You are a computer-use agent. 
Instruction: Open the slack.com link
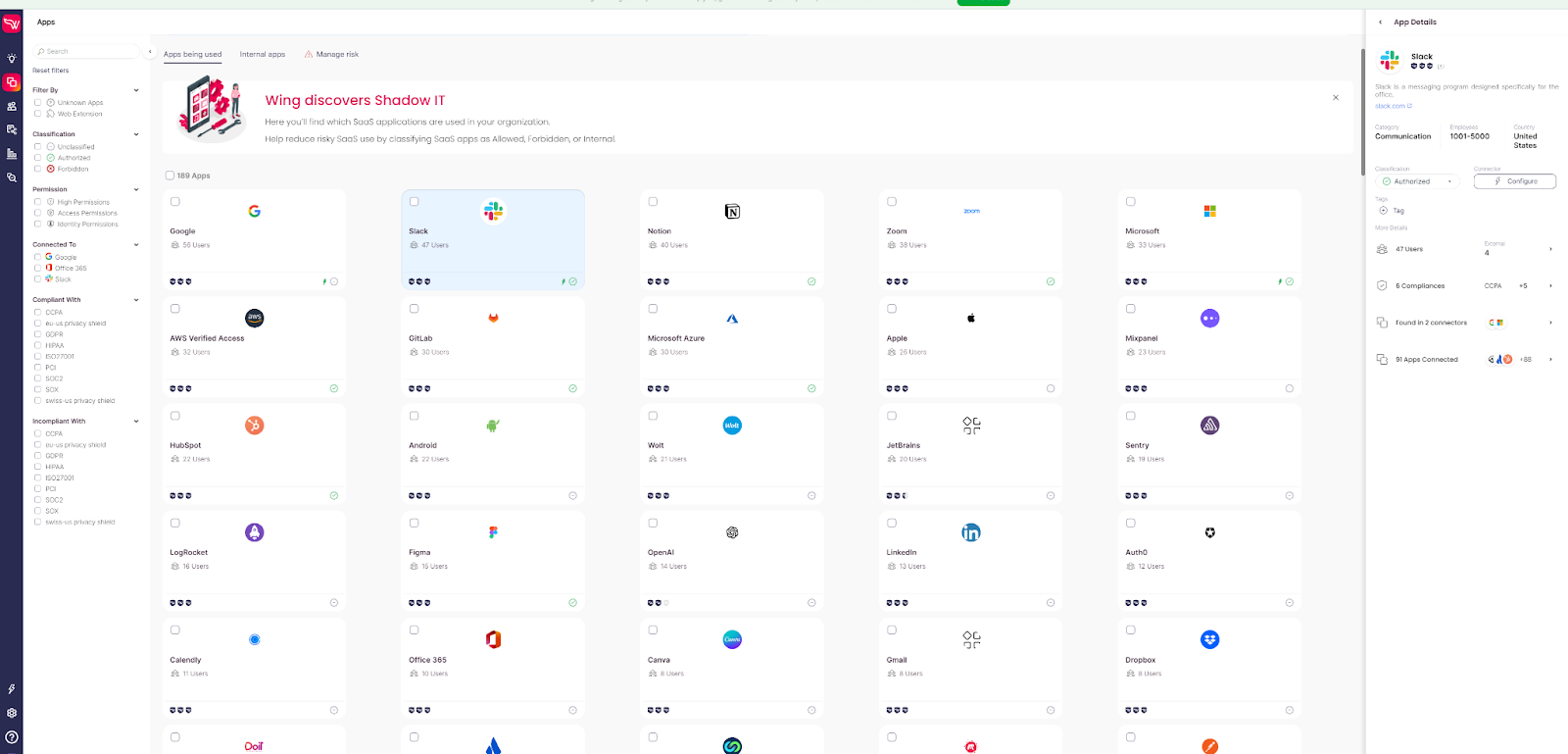[1393, 106]
